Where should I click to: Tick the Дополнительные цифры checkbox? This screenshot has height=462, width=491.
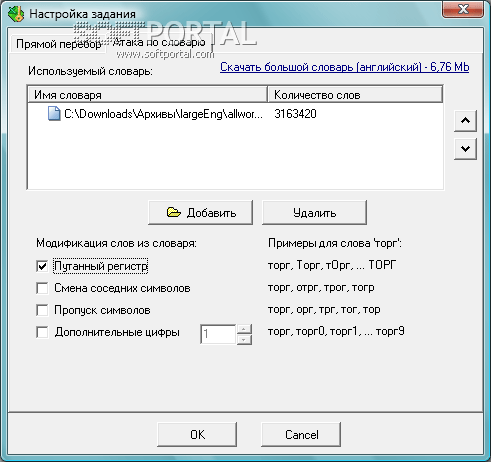42,332
